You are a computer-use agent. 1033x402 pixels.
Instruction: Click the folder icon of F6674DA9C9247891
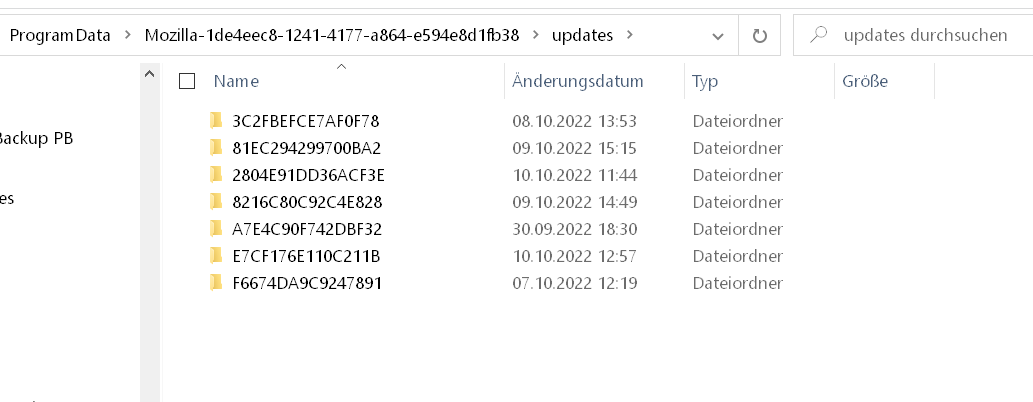tap(215, 283)
